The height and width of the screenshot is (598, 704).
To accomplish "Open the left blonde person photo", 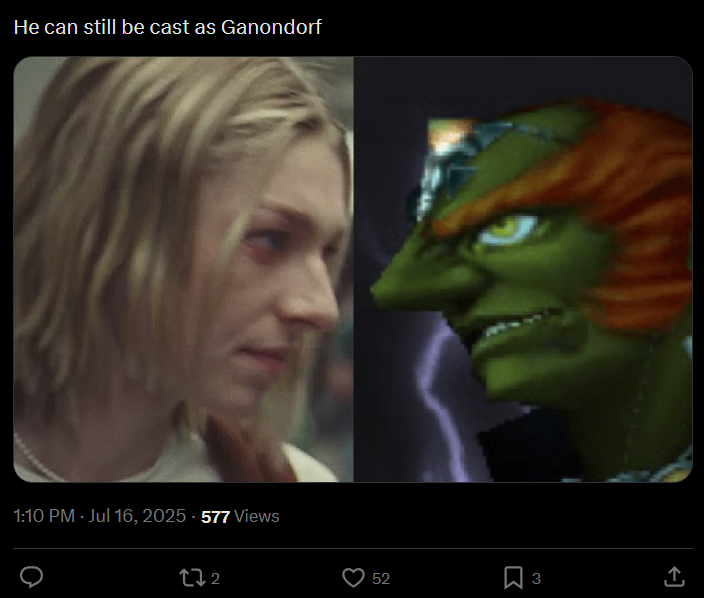I will pyautogui.click(x=183, y=269).
